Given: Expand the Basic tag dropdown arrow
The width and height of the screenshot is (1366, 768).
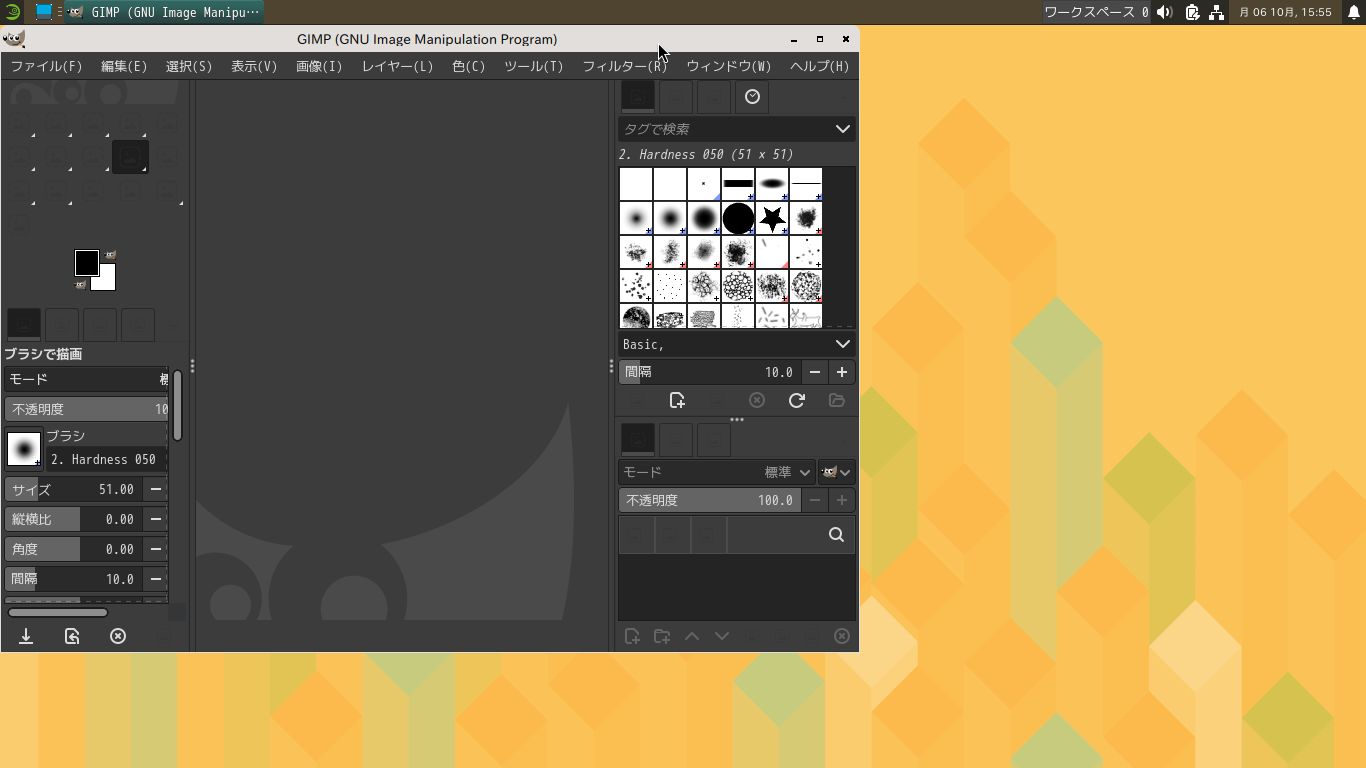Looking at the screenshot, I should point(843,344).
